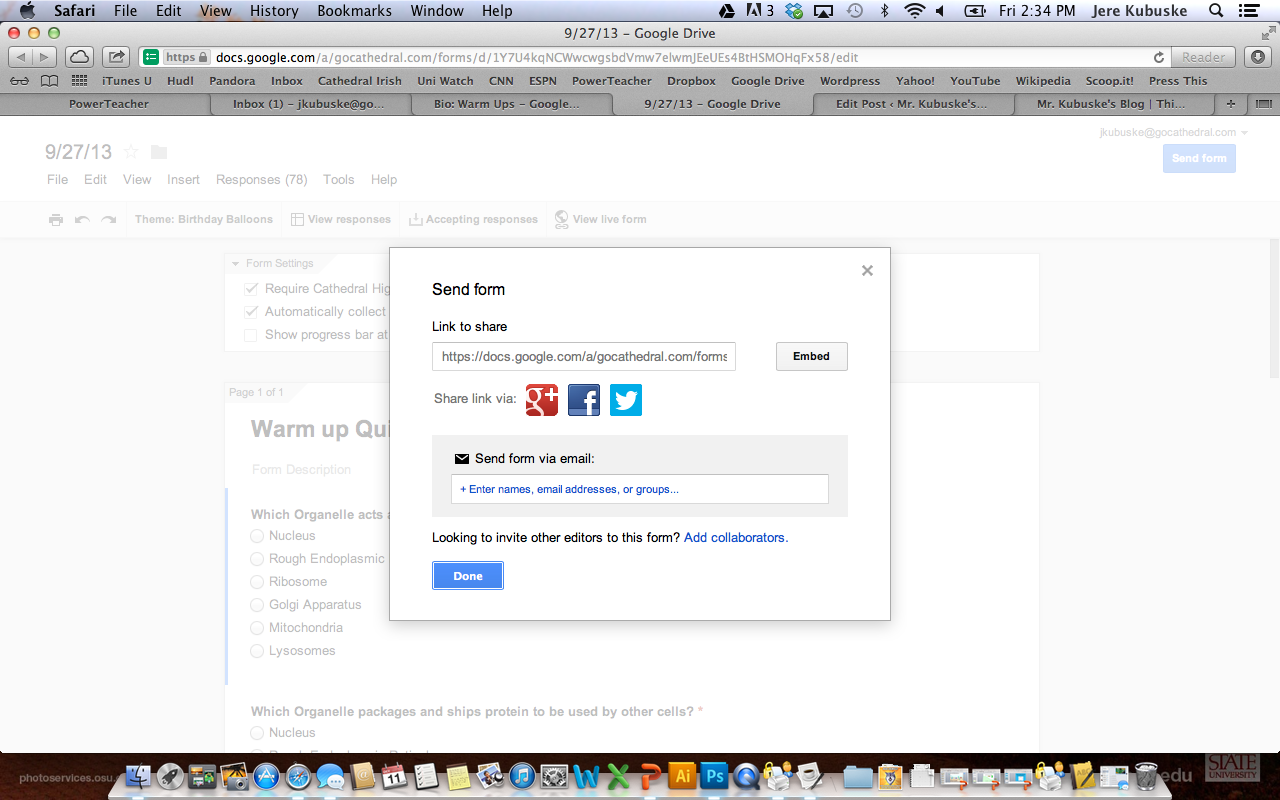
Task: Select the Mitochondria radio button
Action: click(x=257, y=628)
